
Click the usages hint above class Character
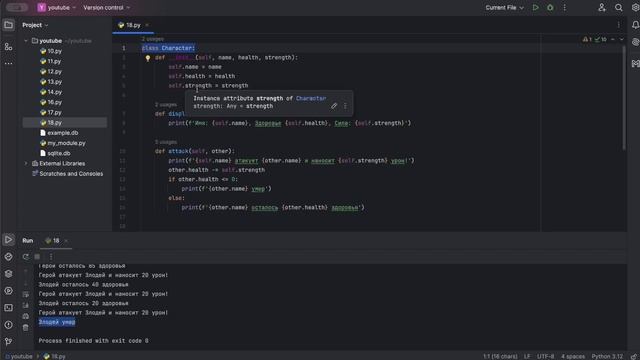[x=153, y=39]
